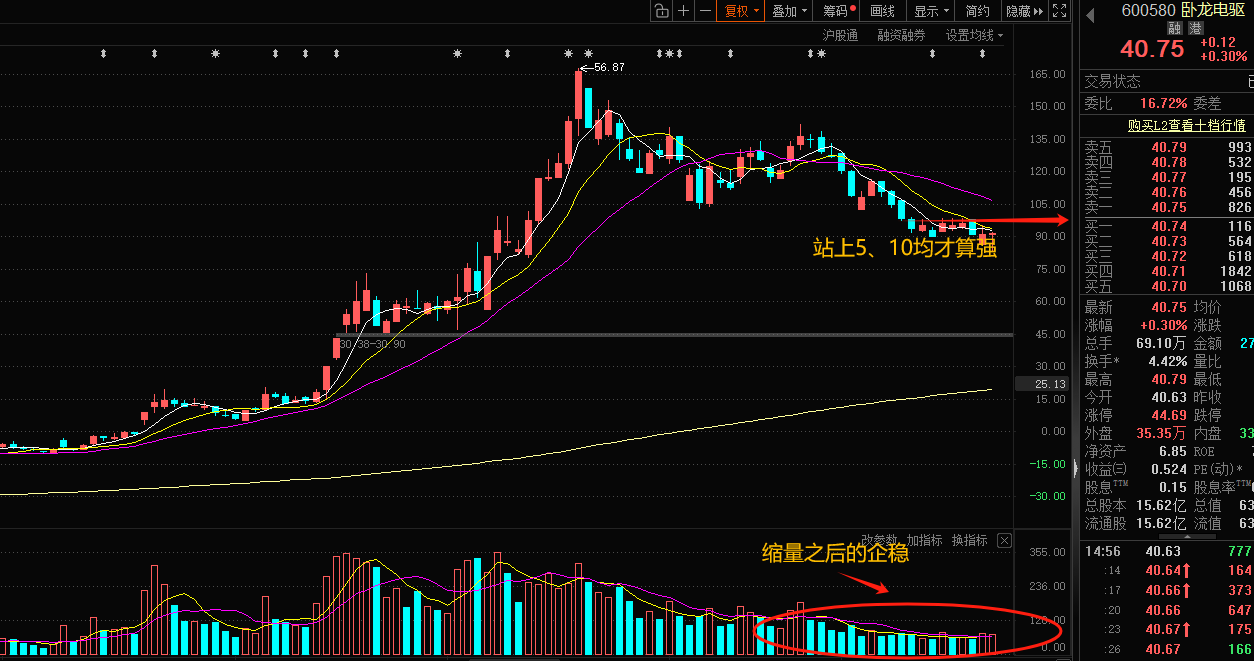Click 买一 price 40.74

pos(1169,227)
